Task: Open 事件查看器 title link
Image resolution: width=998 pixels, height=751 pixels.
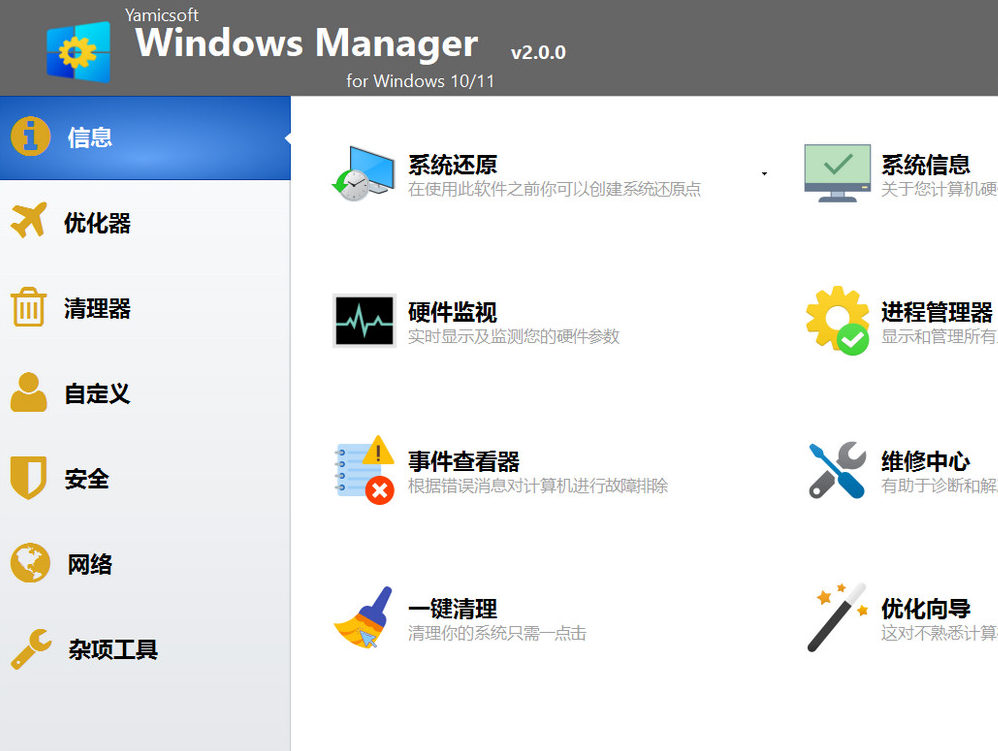Action: (x=464, y=461)
